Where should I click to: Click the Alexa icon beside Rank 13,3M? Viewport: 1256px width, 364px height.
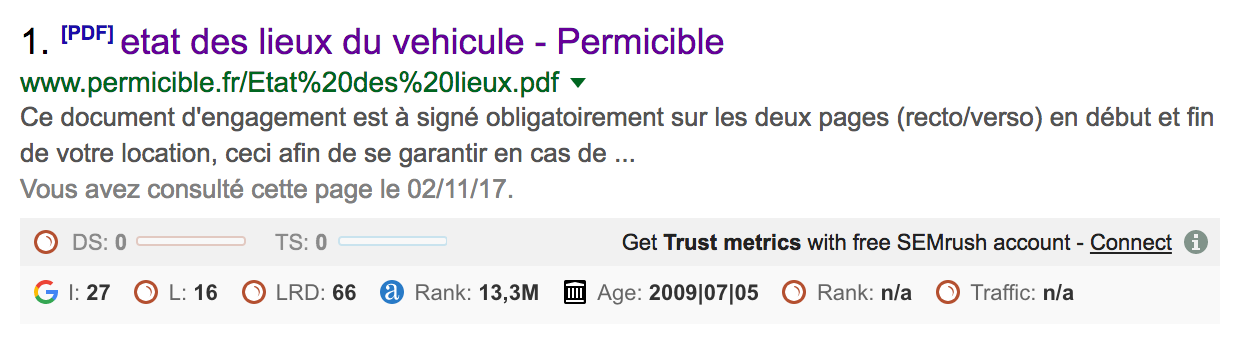tap(392, 293)
